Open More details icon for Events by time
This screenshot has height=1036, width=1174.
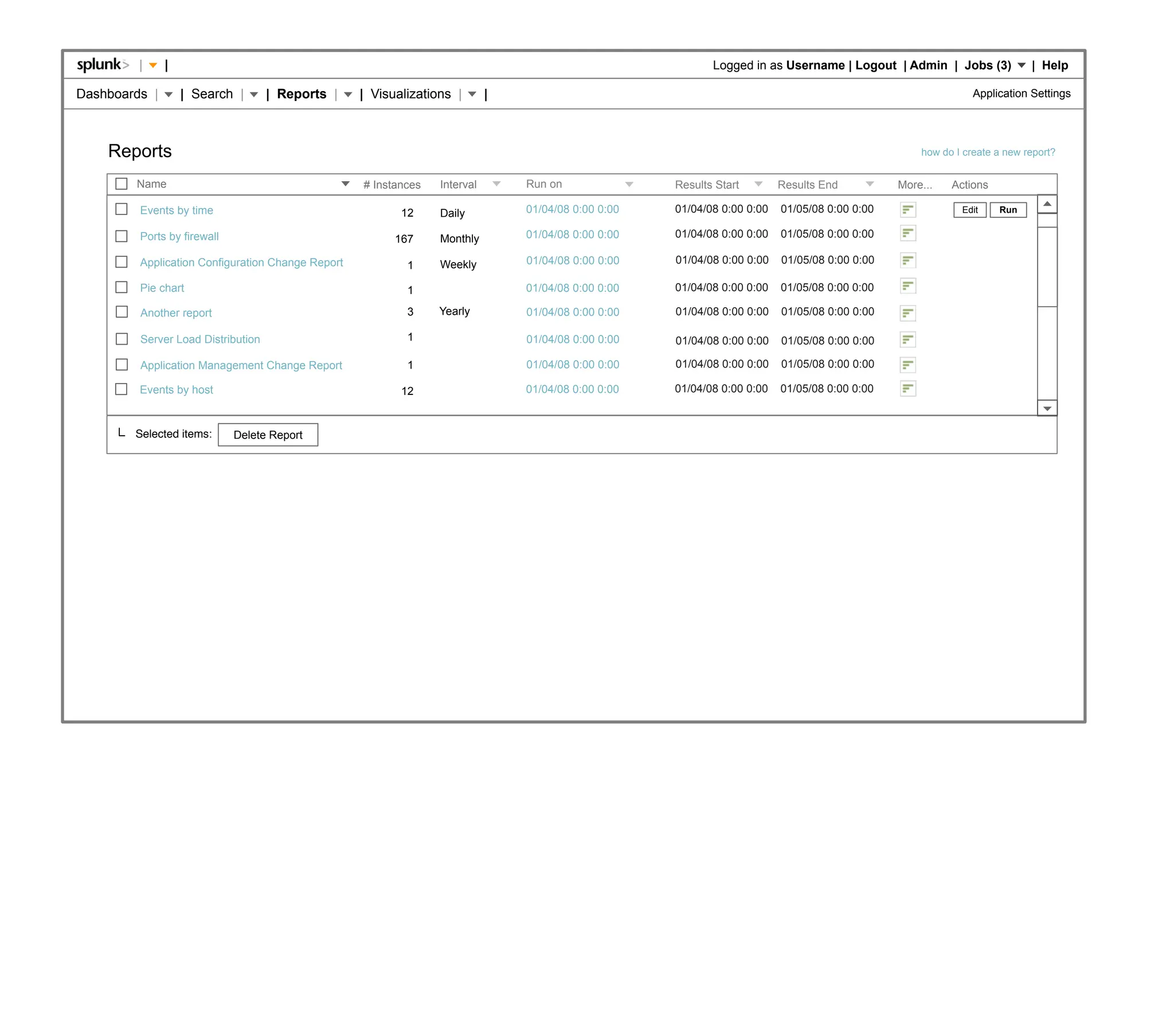click(x=907, y=210)
